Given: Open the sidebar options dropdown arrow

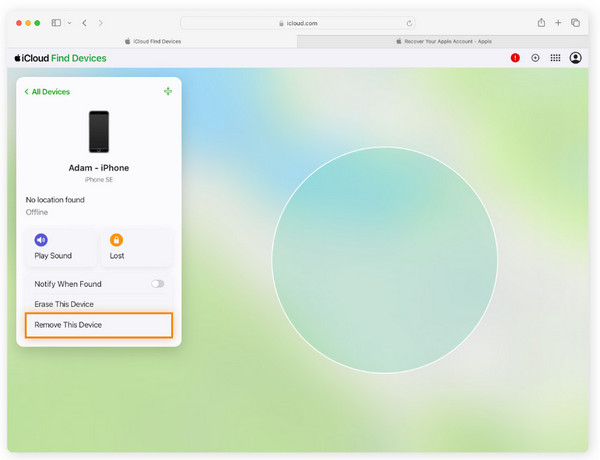Looking at the screenshot, I should 69,23.
